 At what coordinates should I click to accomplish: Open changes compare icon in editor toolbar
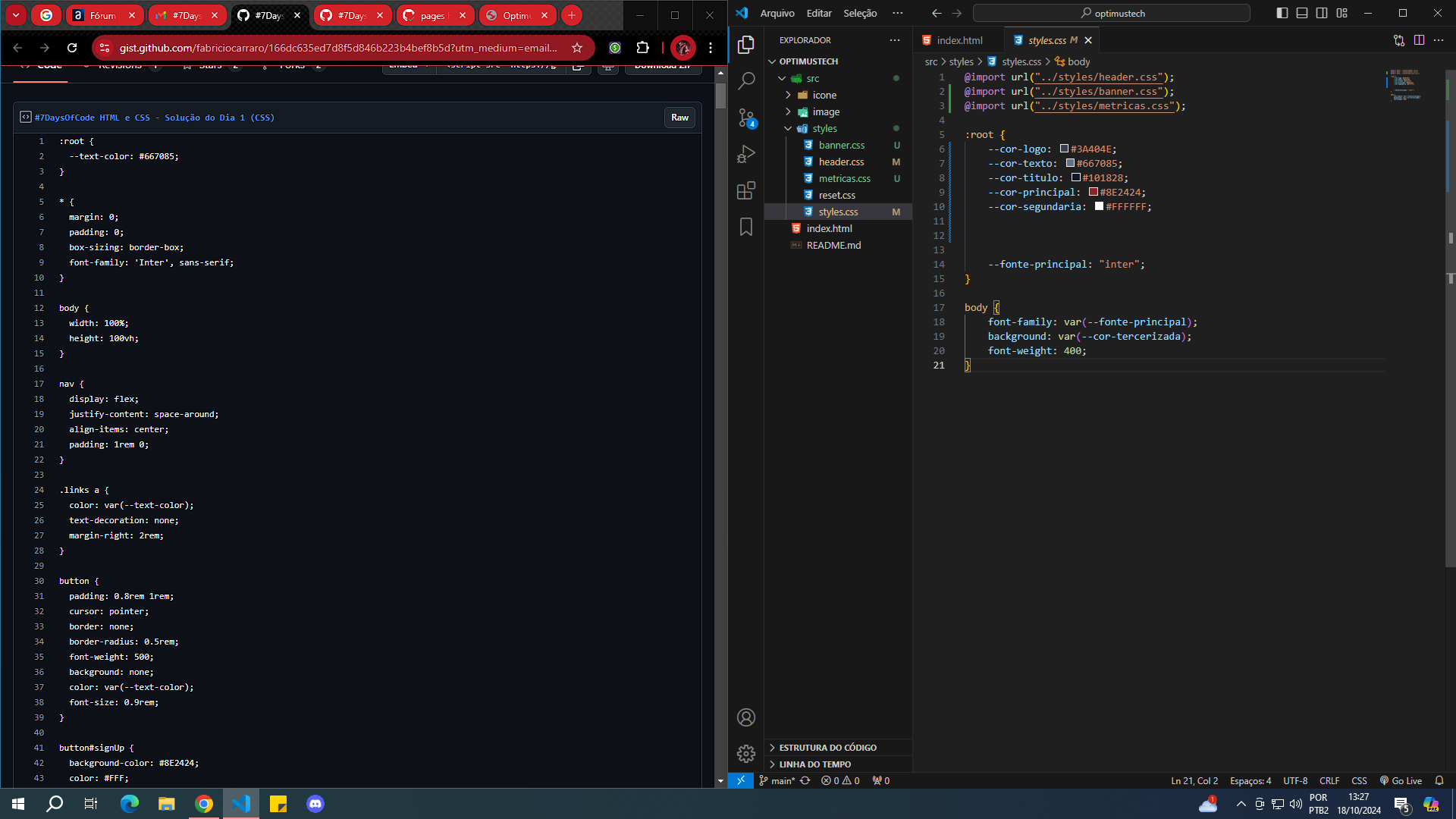pos(1399,40)
